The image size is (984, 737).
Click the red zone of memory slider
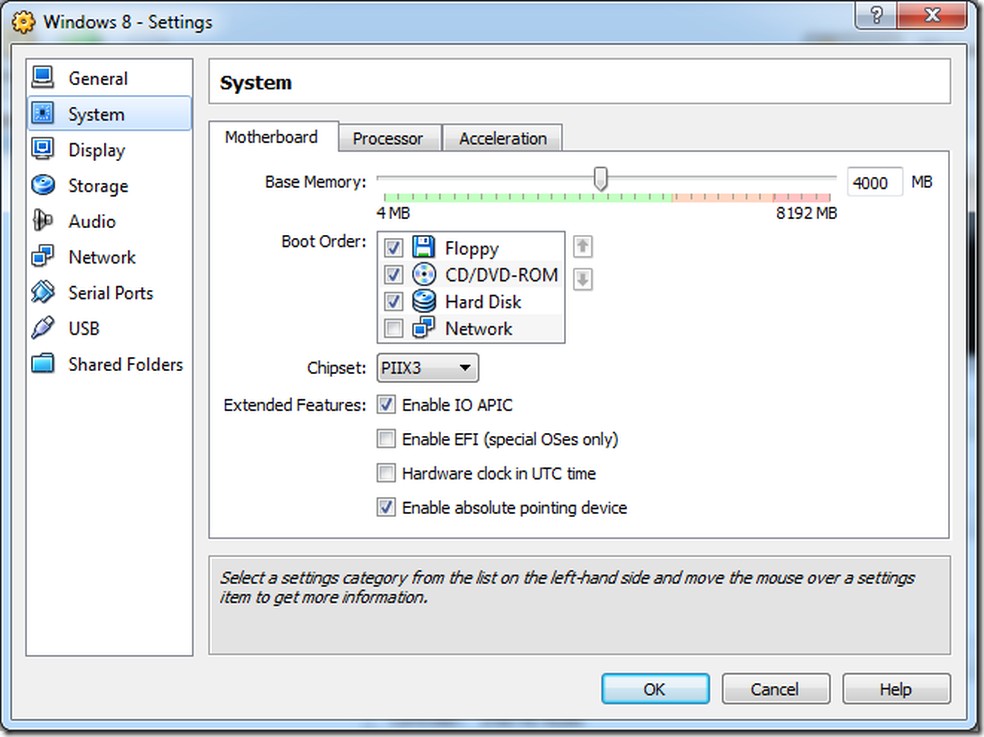[x=801, y=197]
